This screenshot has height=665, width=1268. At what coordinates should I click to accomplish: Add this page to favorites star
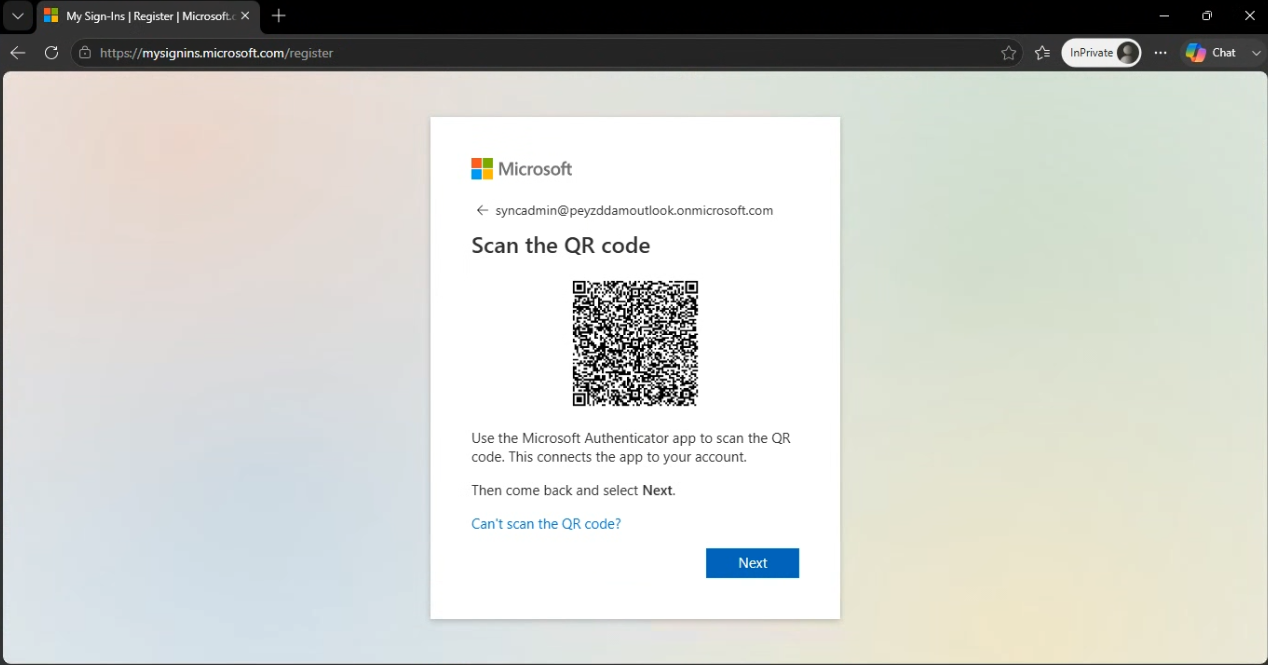[1008, 53]
